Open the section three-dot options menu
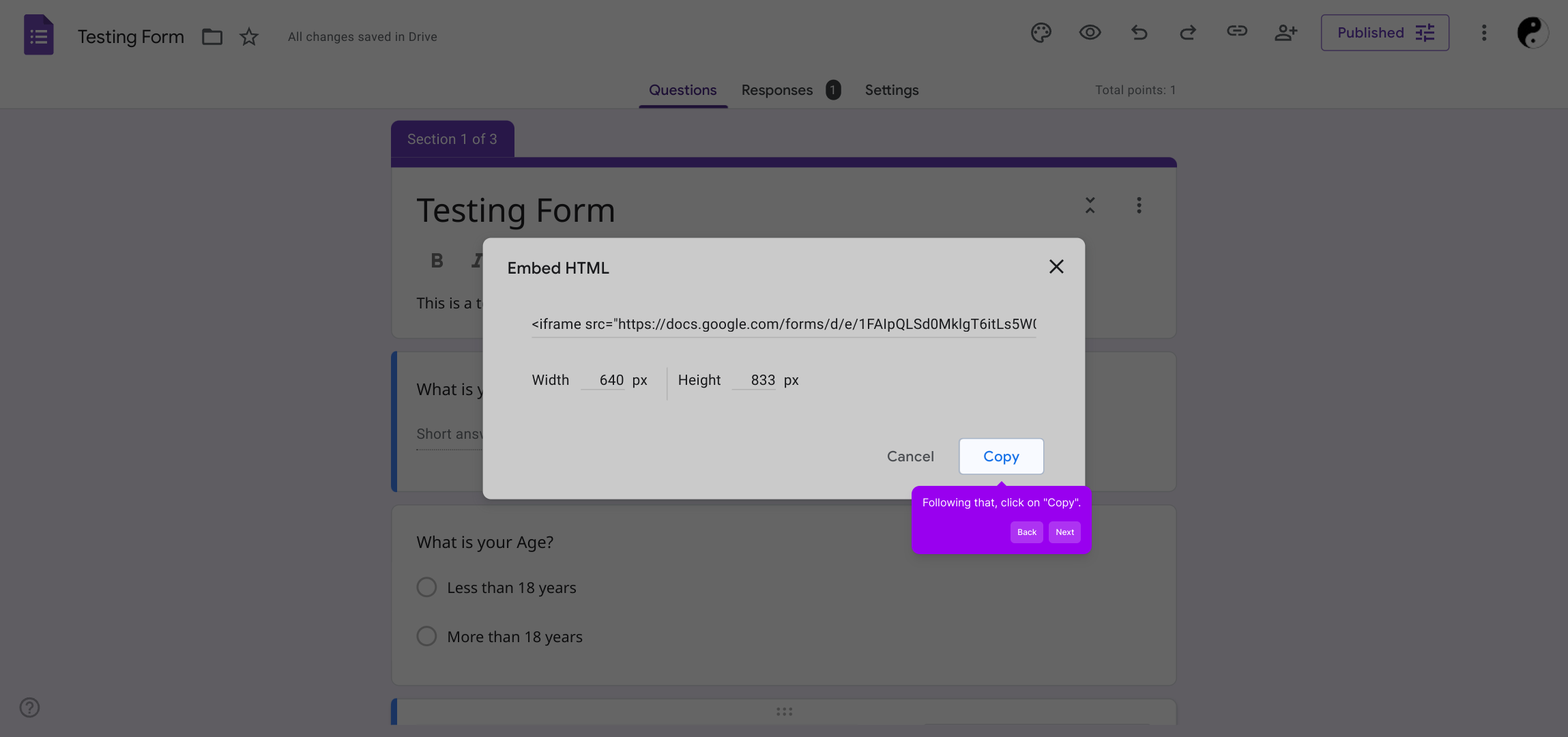1568x737 pixels. tap(1139, 205)
